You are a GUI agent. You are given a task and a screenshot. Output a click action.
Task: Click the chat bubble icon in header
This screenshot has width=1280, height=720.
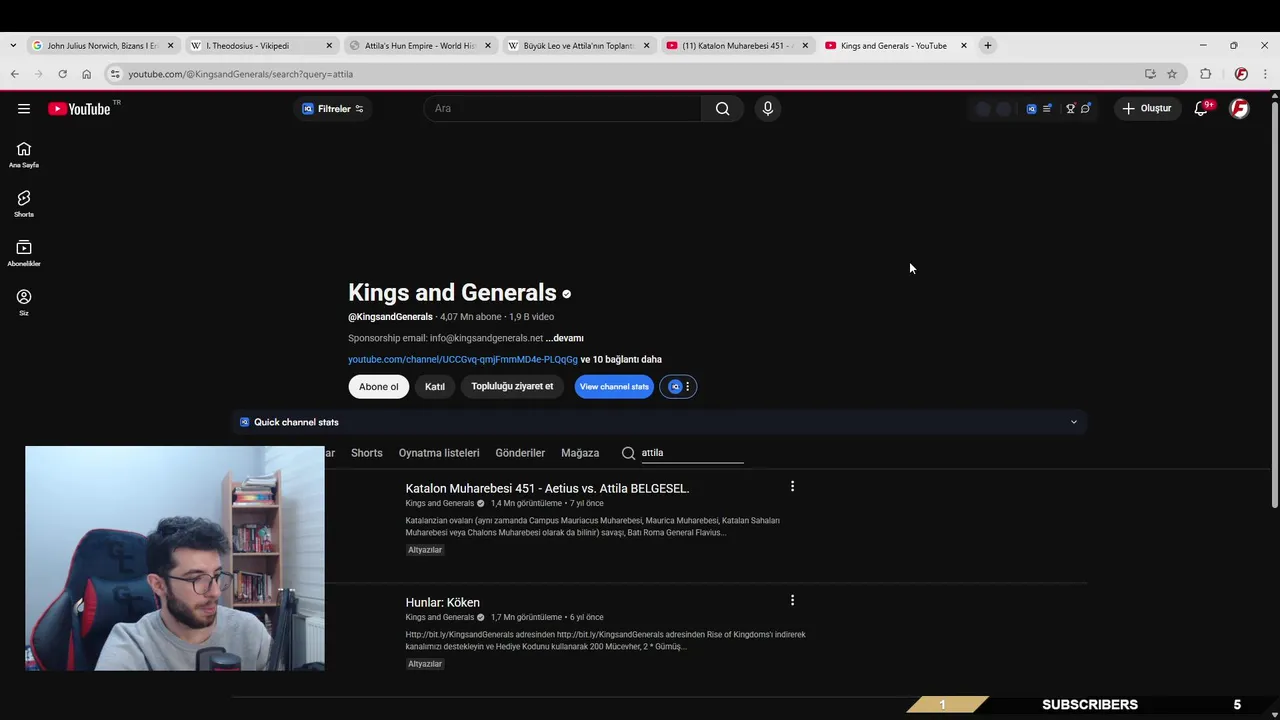pos(1086,108)
